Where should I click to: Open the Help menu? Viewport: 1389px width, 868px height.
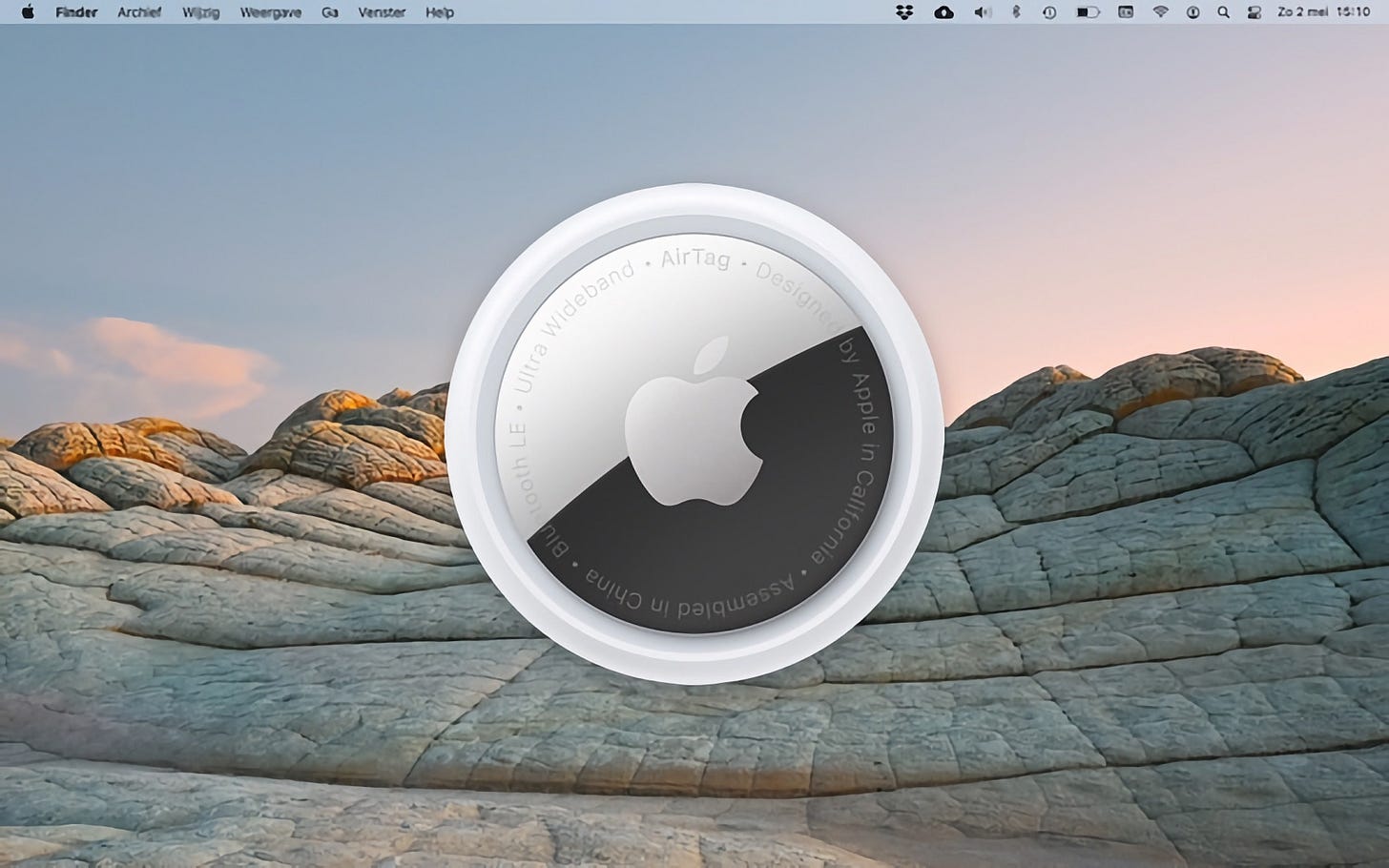pos(440,12)
